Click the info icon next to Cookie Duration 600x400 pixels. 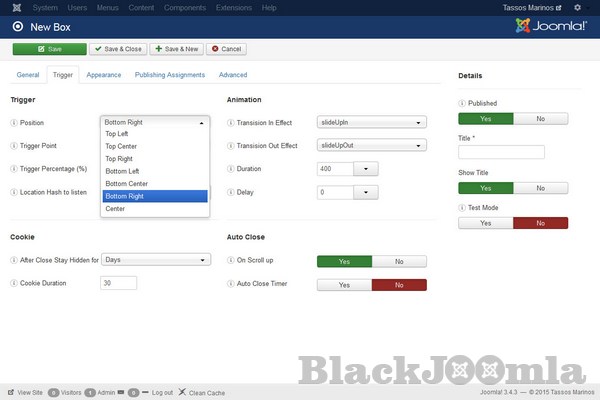click(x=14, y=283)
